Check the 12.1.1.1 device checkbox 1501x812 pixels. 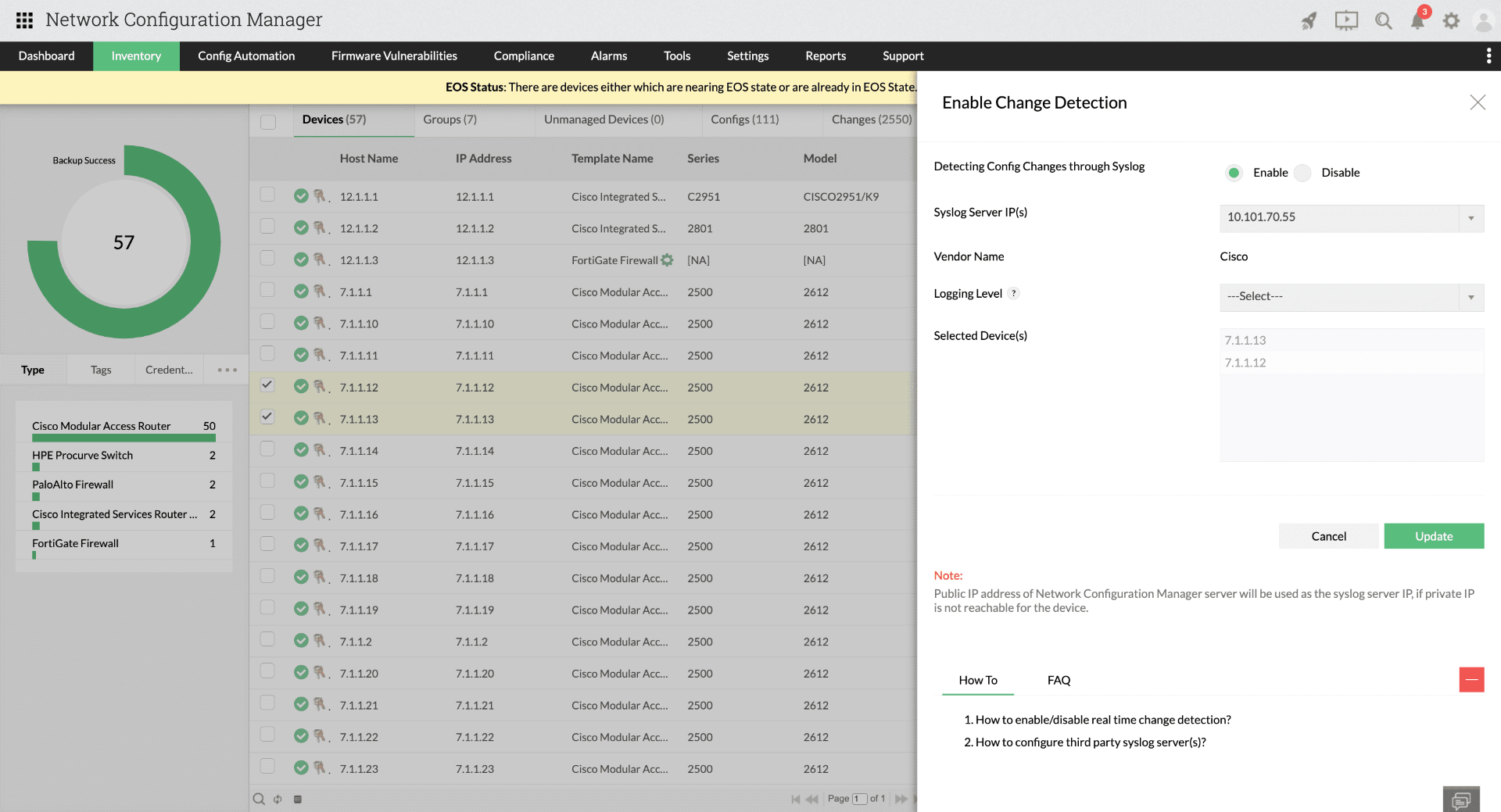coord(267,195)
